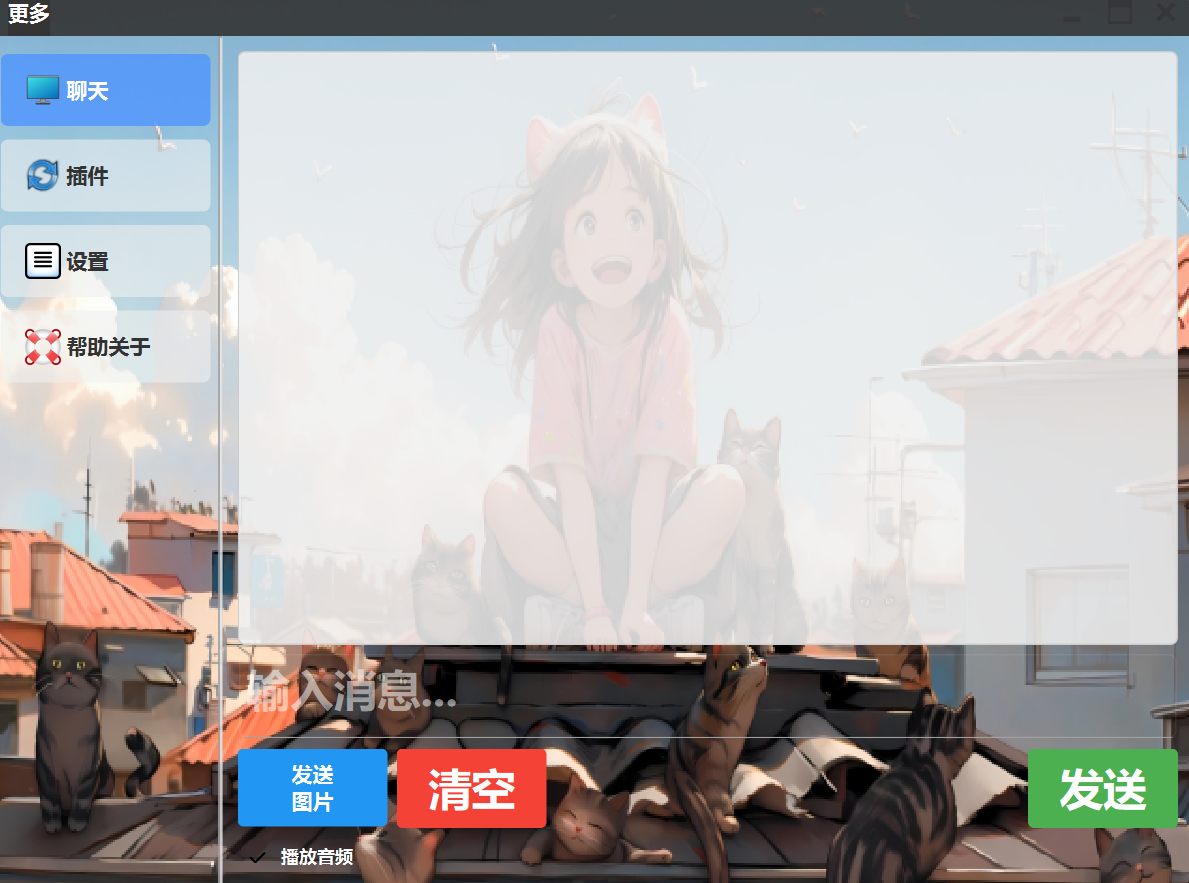The image size is (1189, 883).
Task: Click the blue plugin icon next to 插件
Action: [42, 175]
